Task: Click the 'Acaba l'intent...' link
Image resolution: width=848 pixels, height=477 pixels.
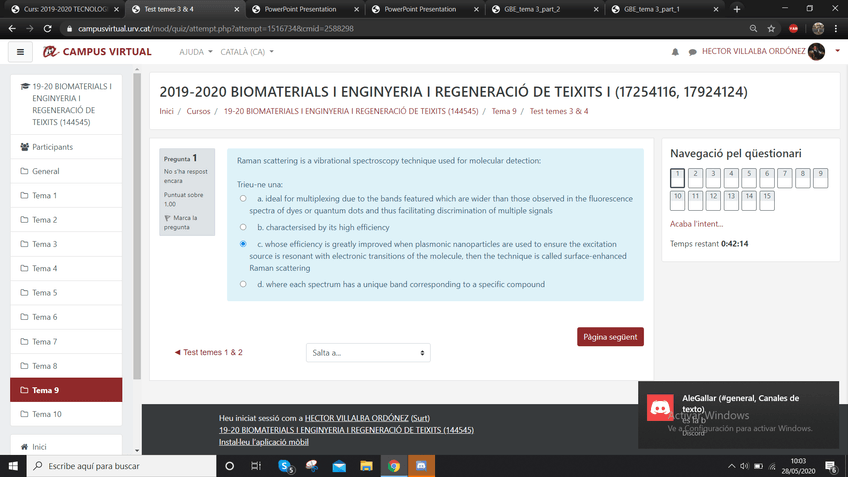Action: (x=696, y=224)
